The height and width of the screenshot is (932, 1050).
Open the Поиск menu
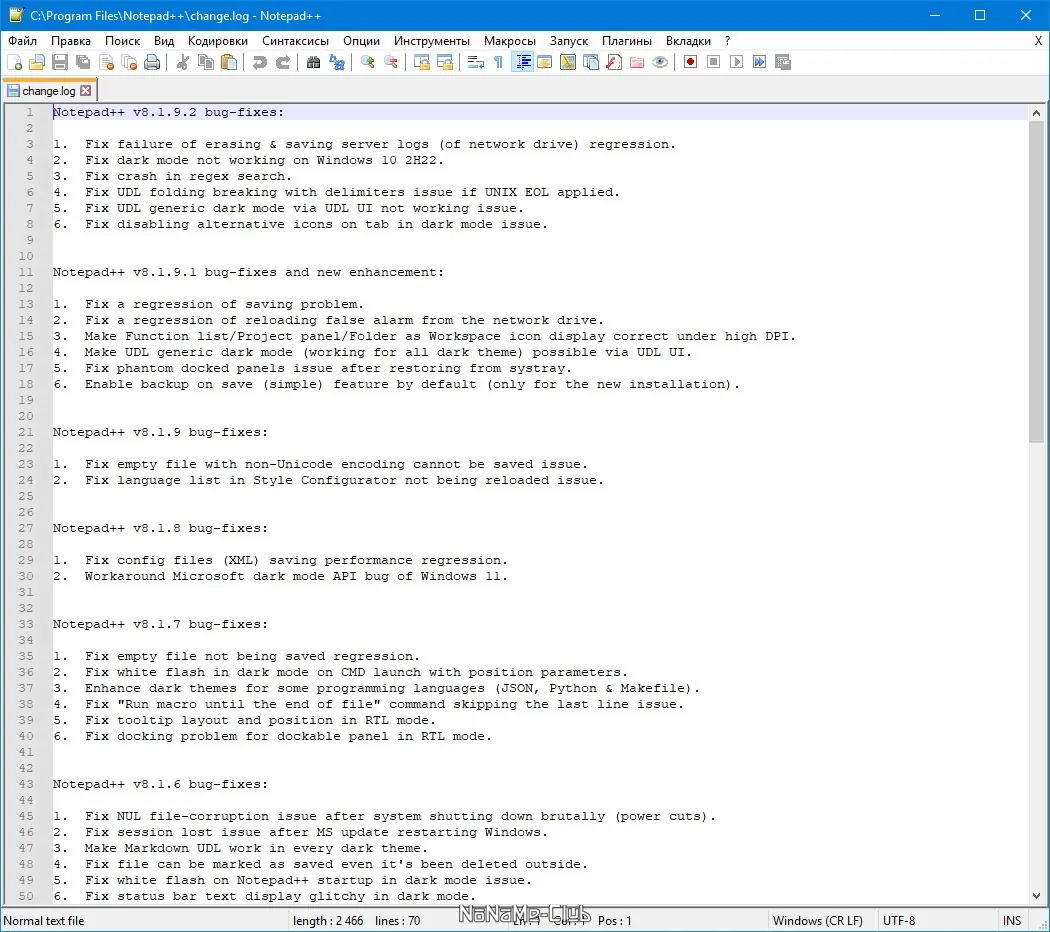[x=123, y=41]
